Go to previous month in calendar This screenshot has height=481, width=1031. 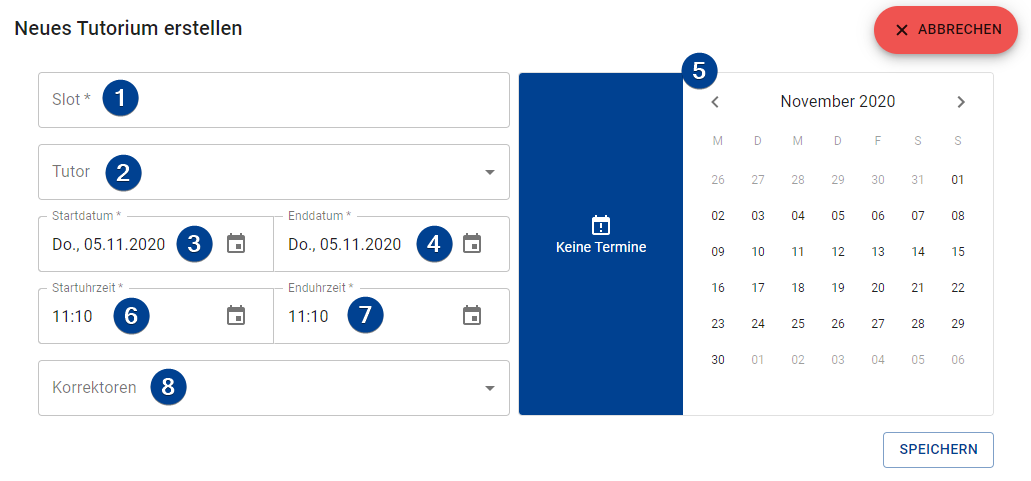715,102
